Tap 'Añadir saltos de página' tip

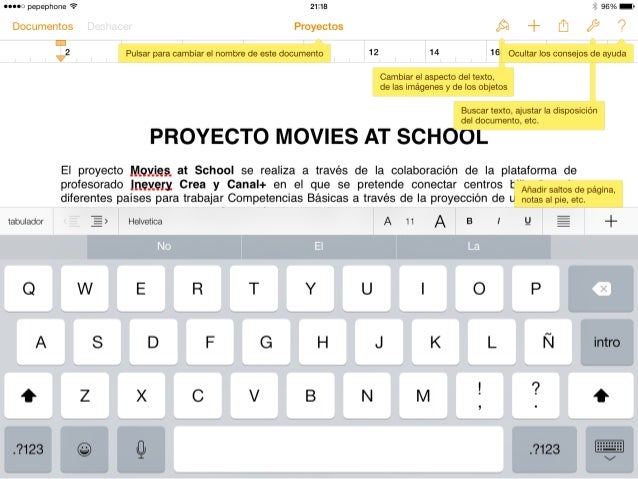point(568,195)
